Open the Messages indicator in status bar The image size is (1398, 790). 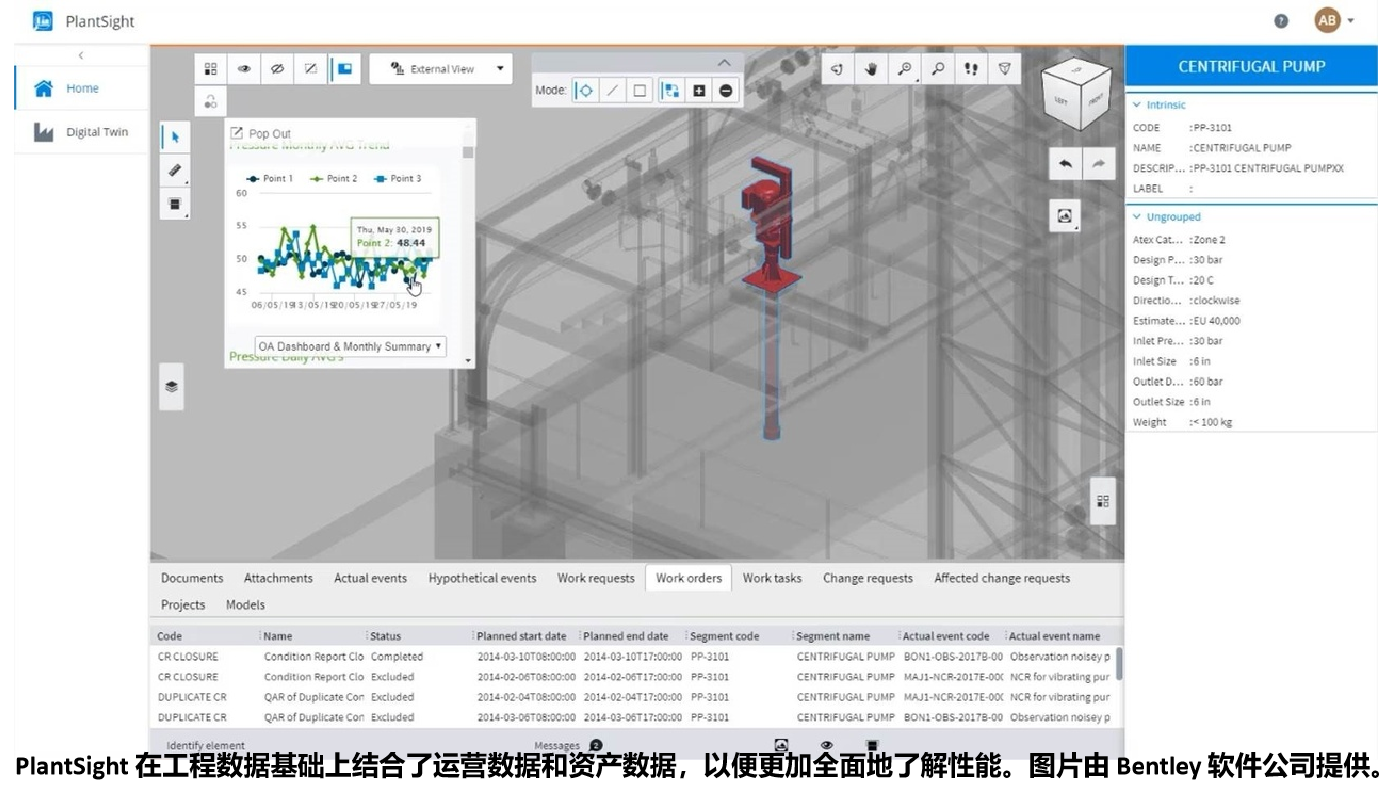pos(568,745)
